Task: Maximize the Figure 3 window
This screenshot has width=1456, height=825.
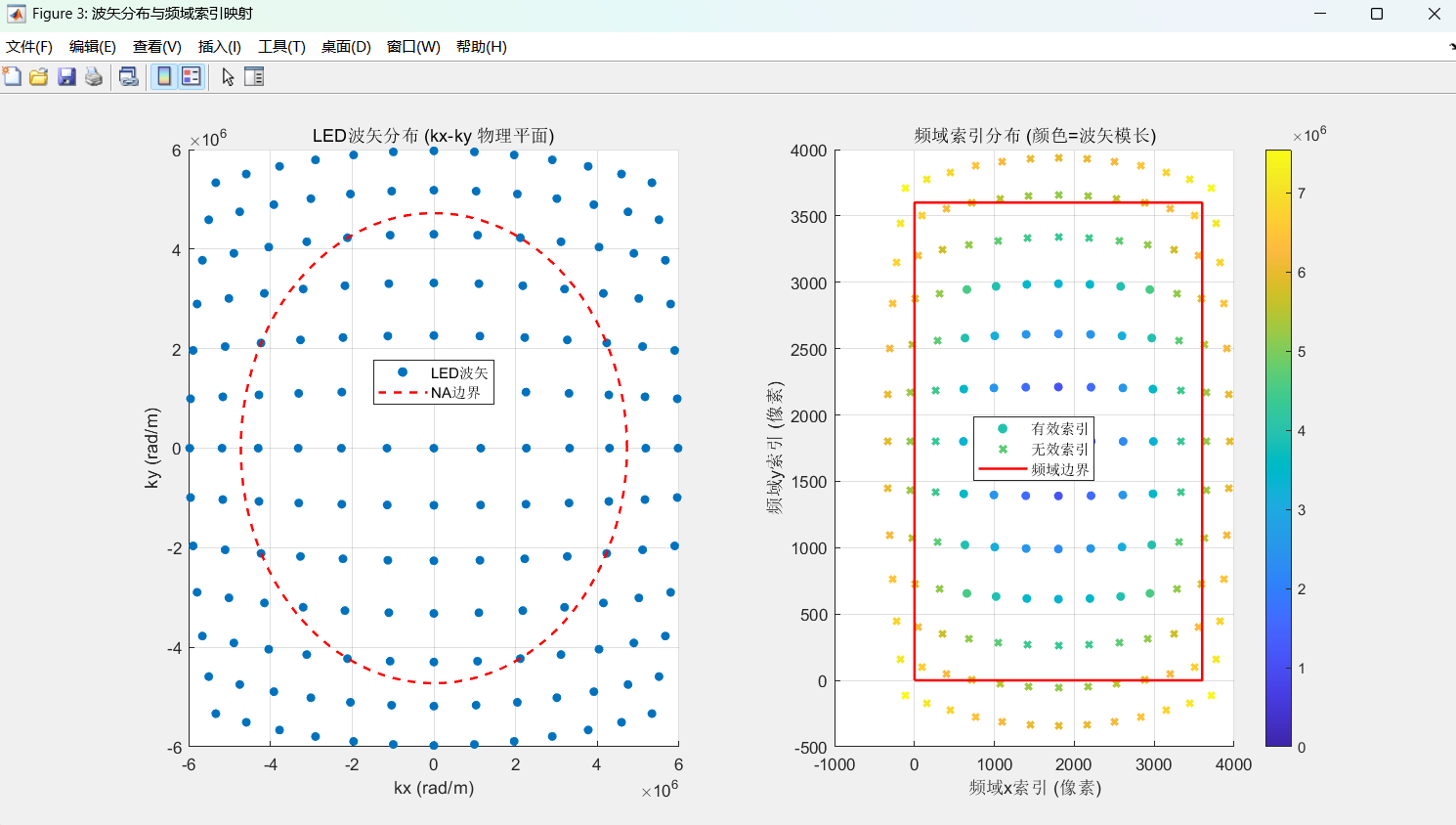Action: [x=1377, y=14]
